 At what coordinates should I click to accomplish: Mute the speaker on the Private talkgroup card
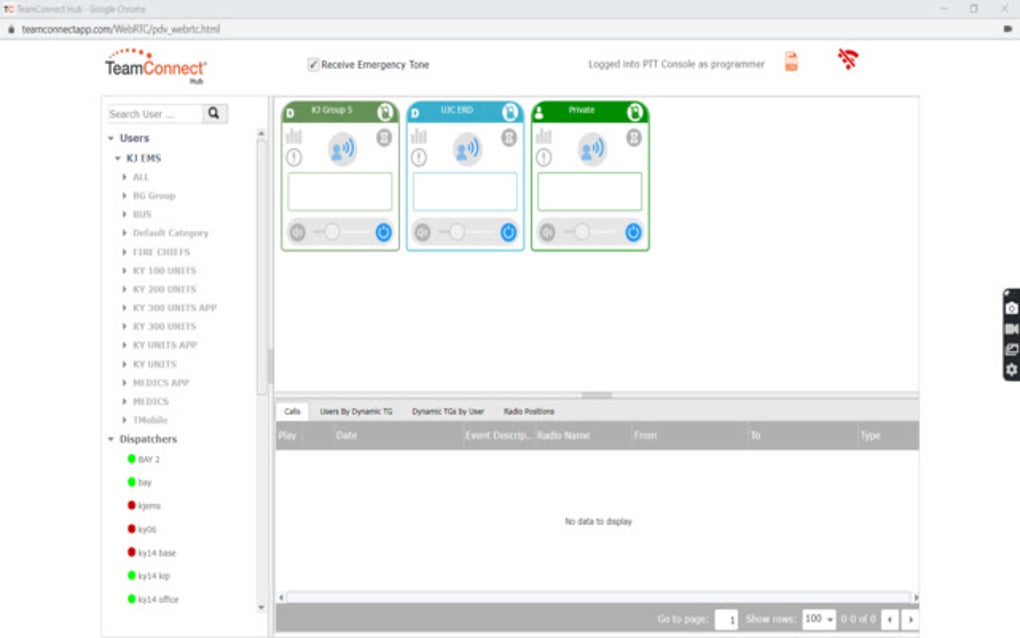coord(545,232)
